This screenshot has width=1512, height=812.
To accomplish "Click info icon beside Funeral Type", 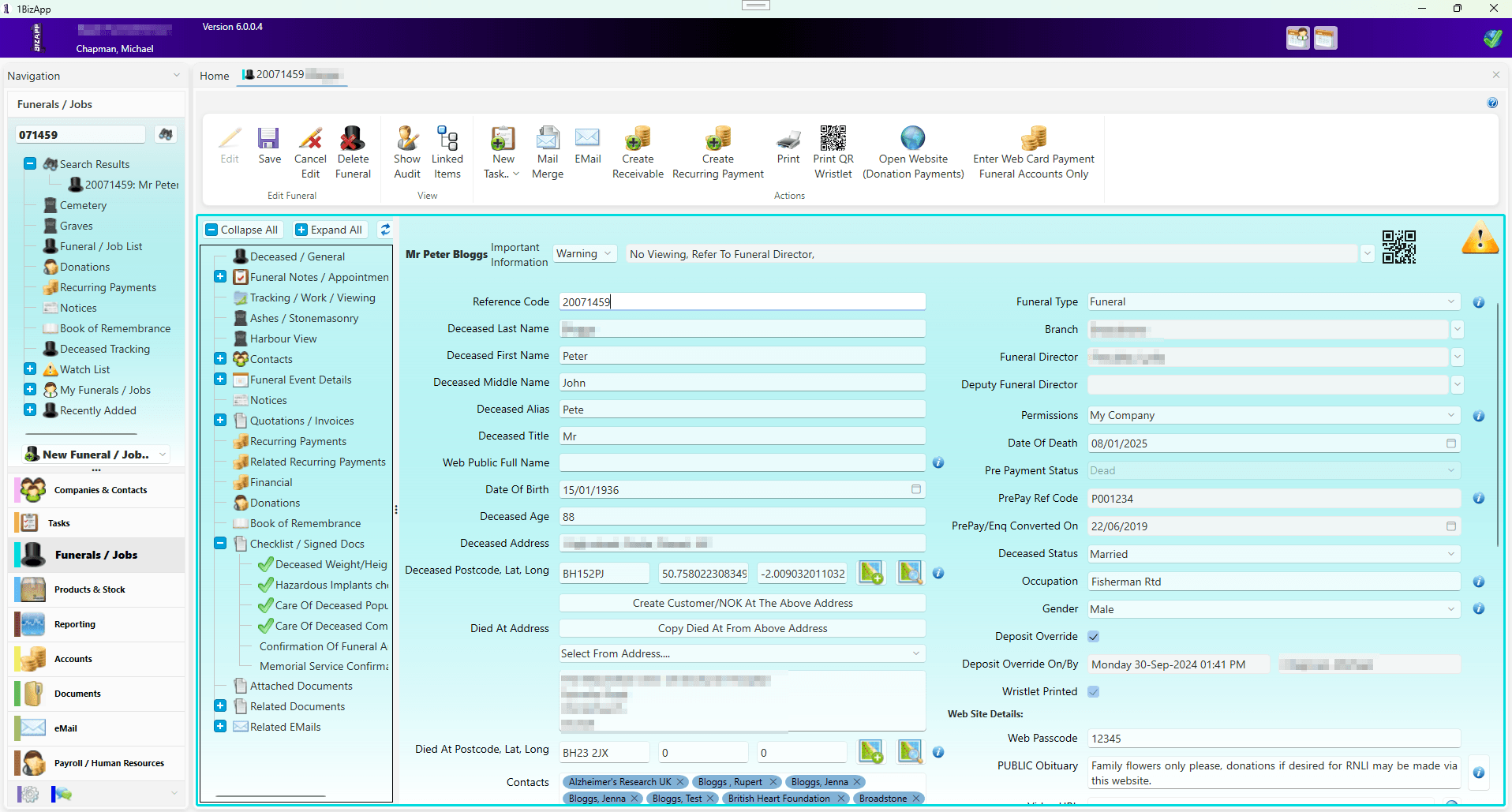I will tap(1479, 302).
